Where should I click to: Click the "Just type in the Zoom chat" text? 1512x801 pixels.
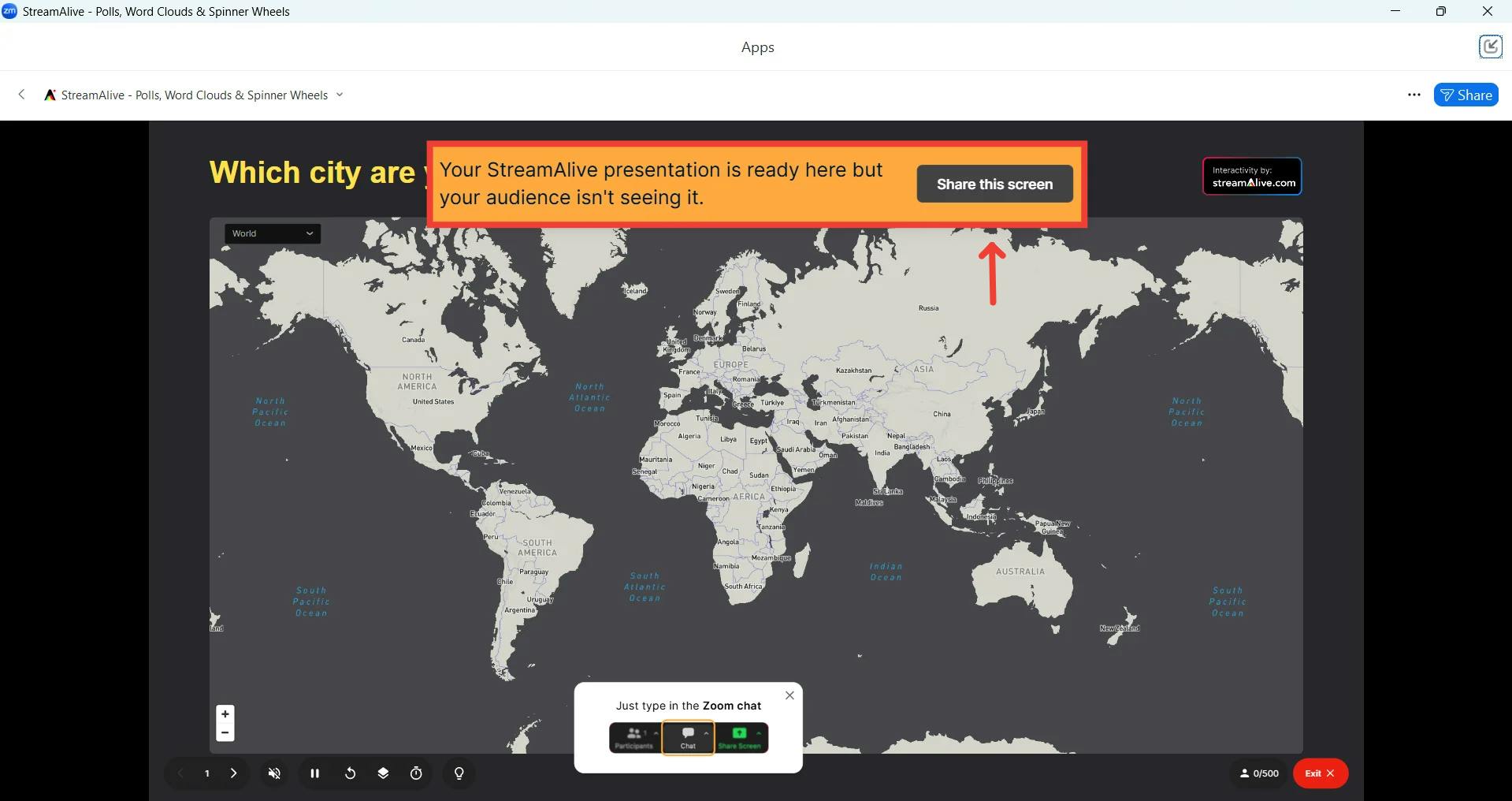click(x=689, y=706)
